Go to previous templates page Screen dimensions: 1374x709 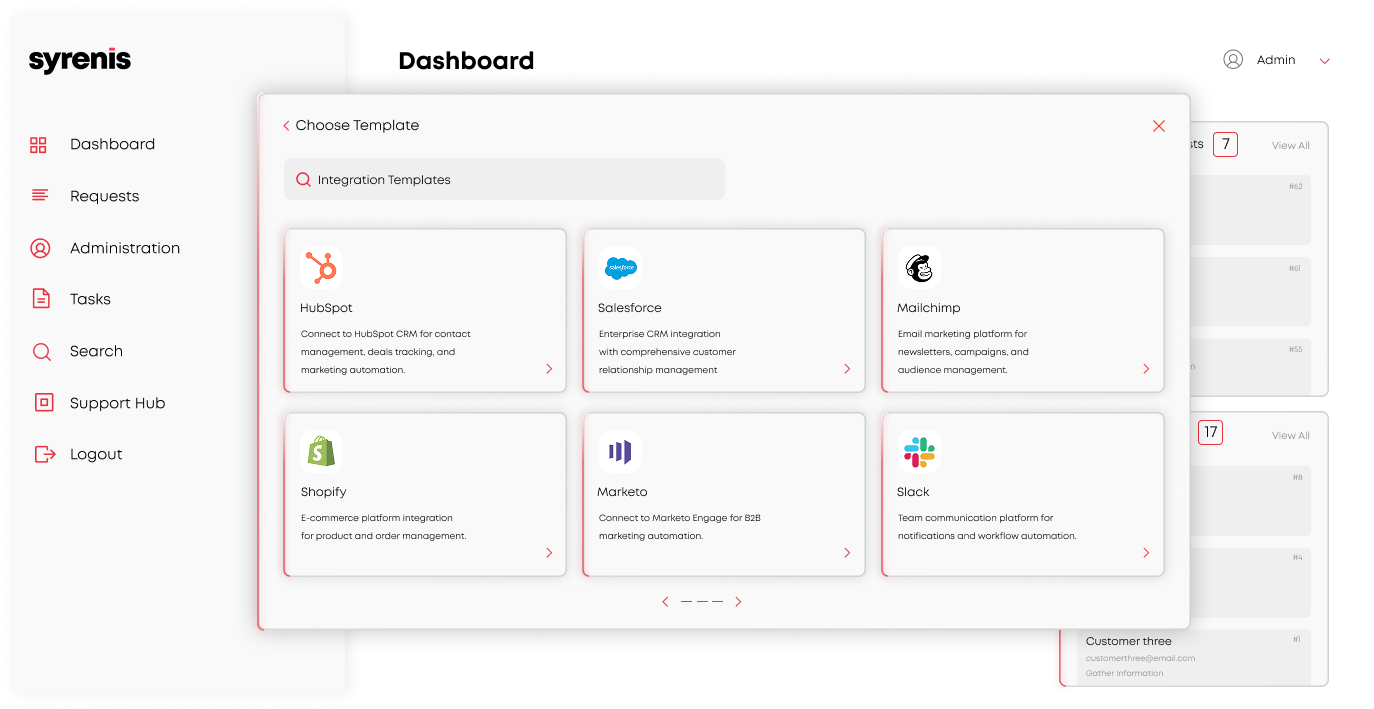665,602
